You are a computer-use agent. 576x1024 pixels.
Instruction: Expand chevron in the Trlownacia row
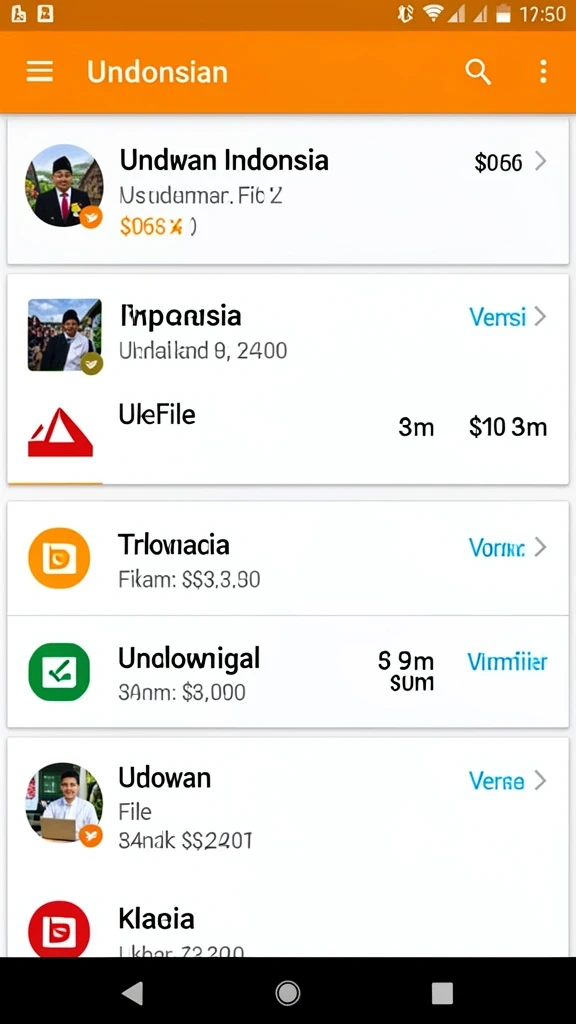[540, 547]
